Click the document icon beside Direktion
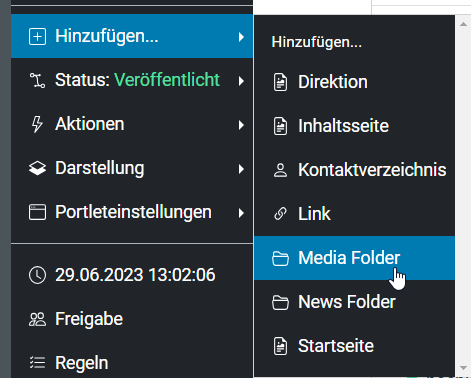471x378 pixels. [x=280, y=82]
